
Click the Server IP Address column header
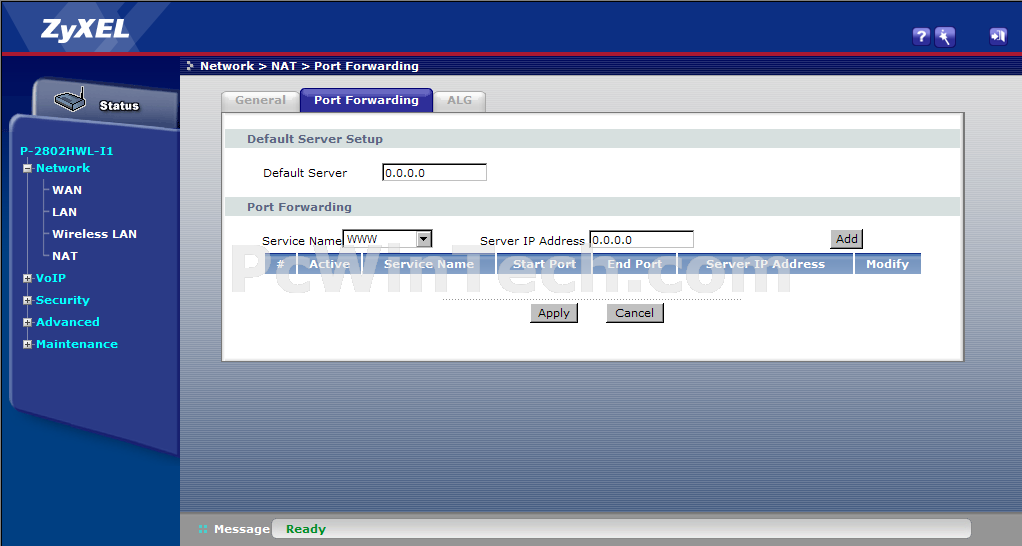pos(765,264)
